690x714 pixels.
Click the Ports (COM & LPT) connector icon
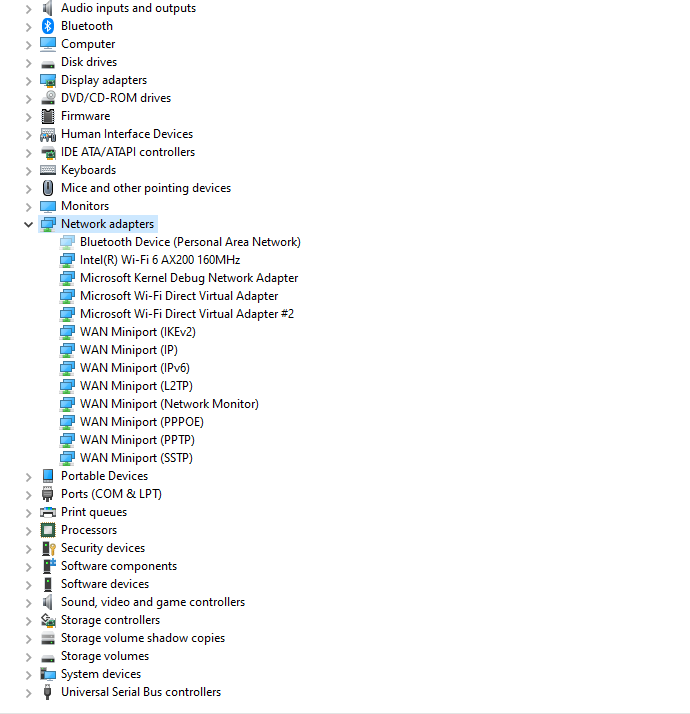click(x=48, y=494)
